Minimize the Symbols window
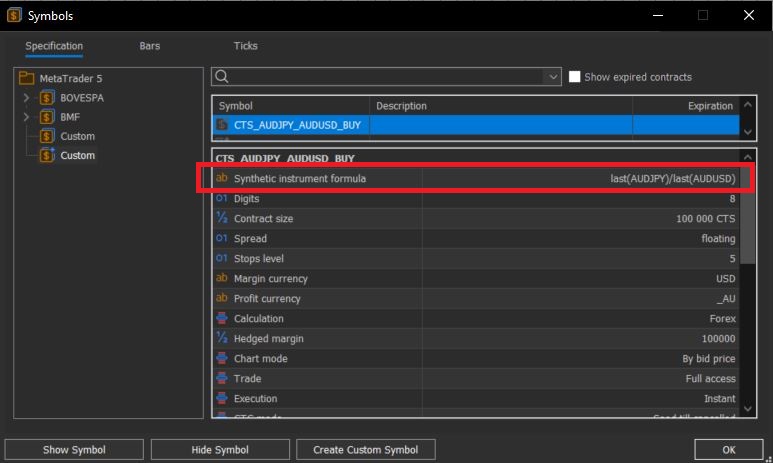This screenshot has height=463, width=773. tap(658, 15)
